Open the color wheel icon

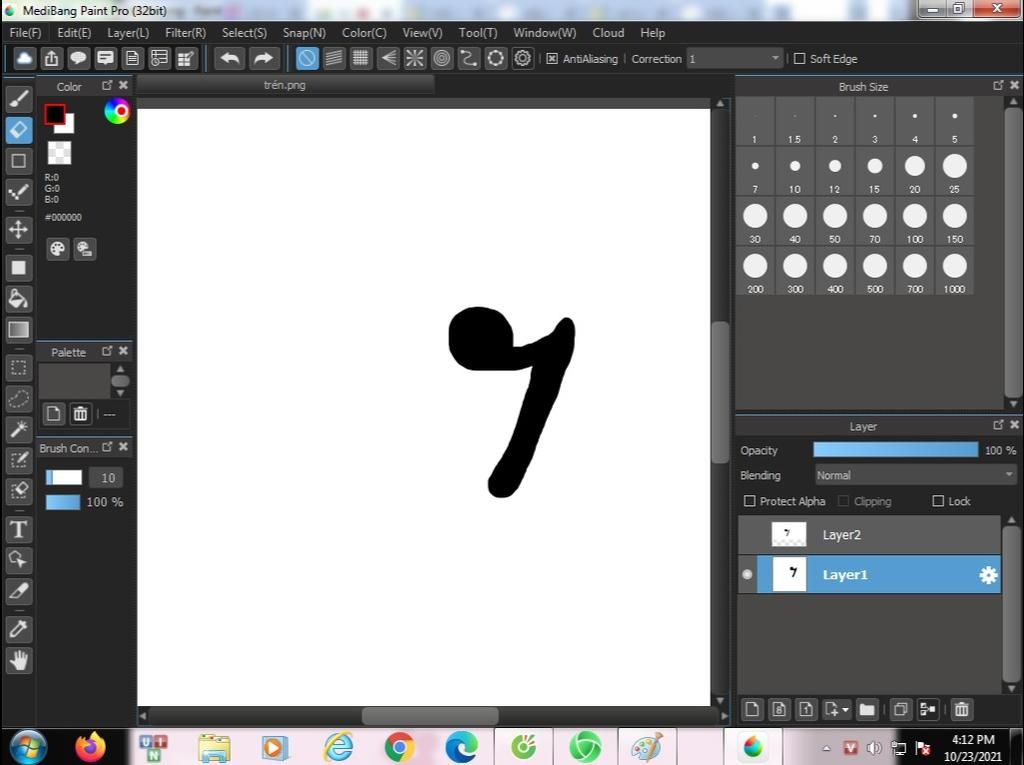pyautogui.click(x=117, y=112)
